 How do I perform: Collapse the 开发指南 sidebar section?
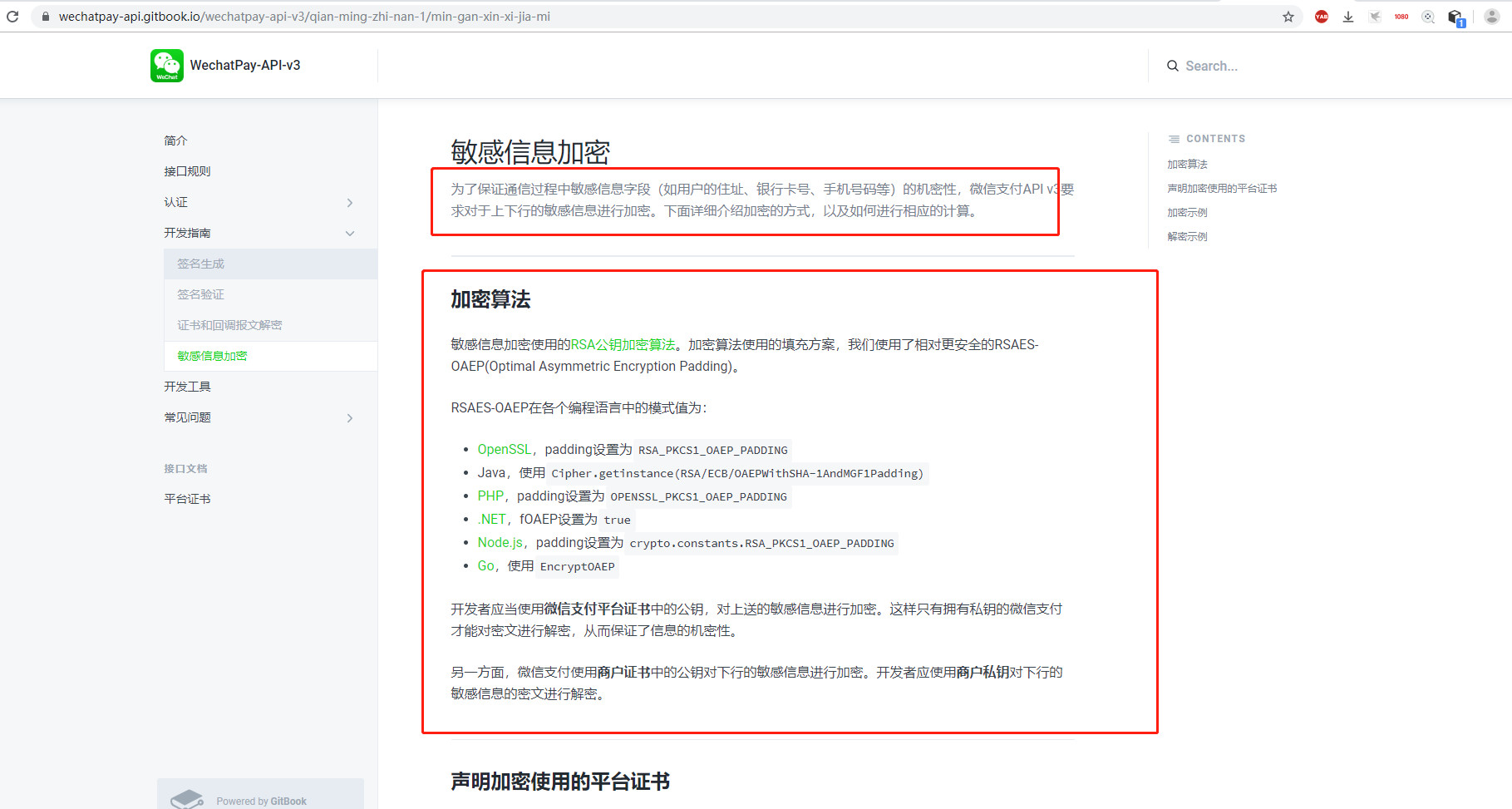click(x=350, y=234)
